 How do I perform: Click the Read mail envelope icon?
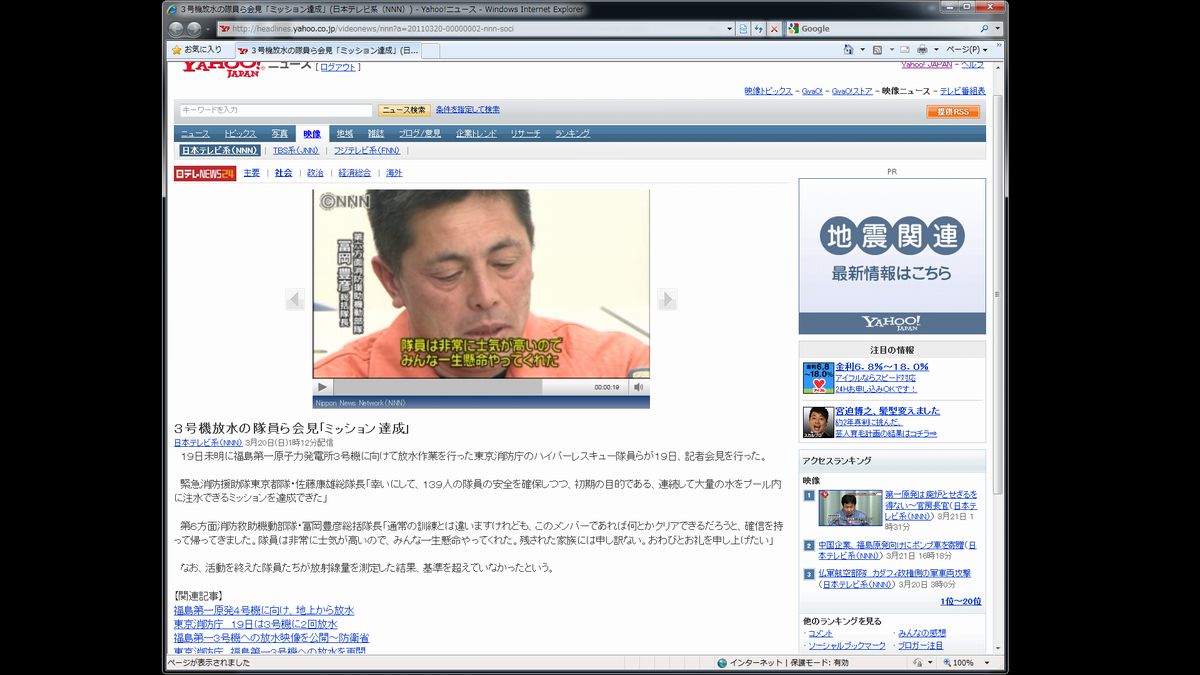coord(904,49)
